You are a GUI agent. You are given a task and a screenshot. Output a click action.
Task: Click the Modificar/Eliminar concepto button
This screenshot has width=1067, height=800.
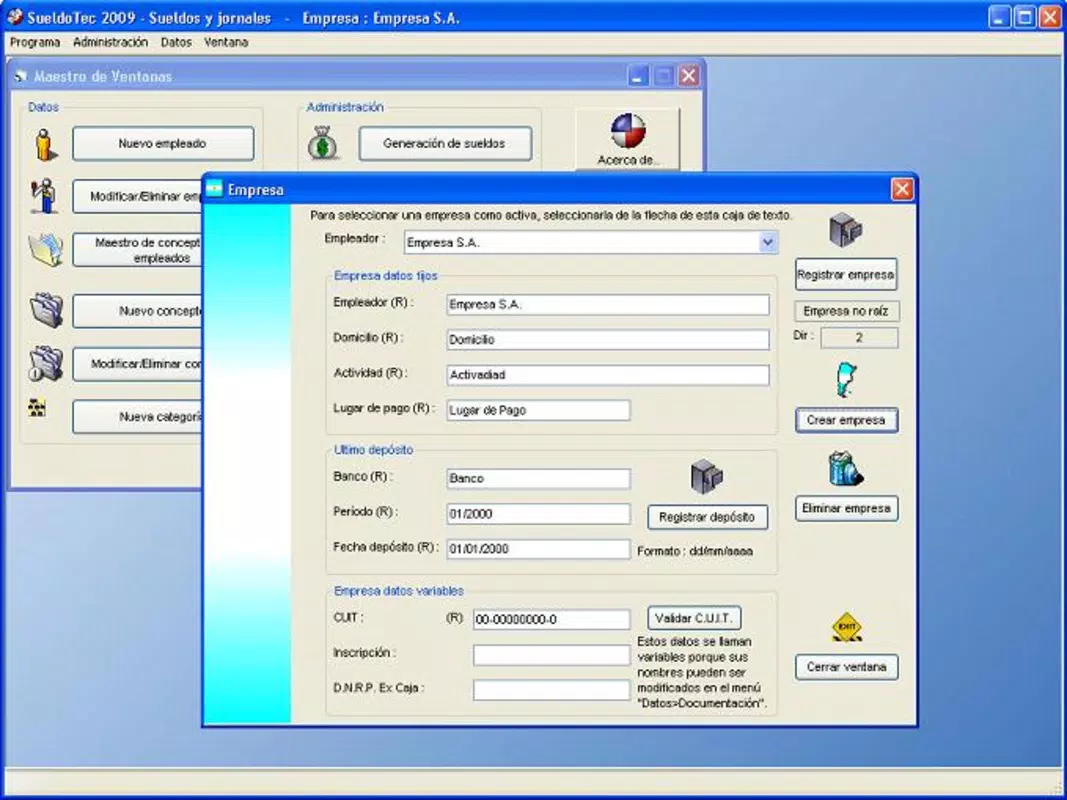pos(138,364)
